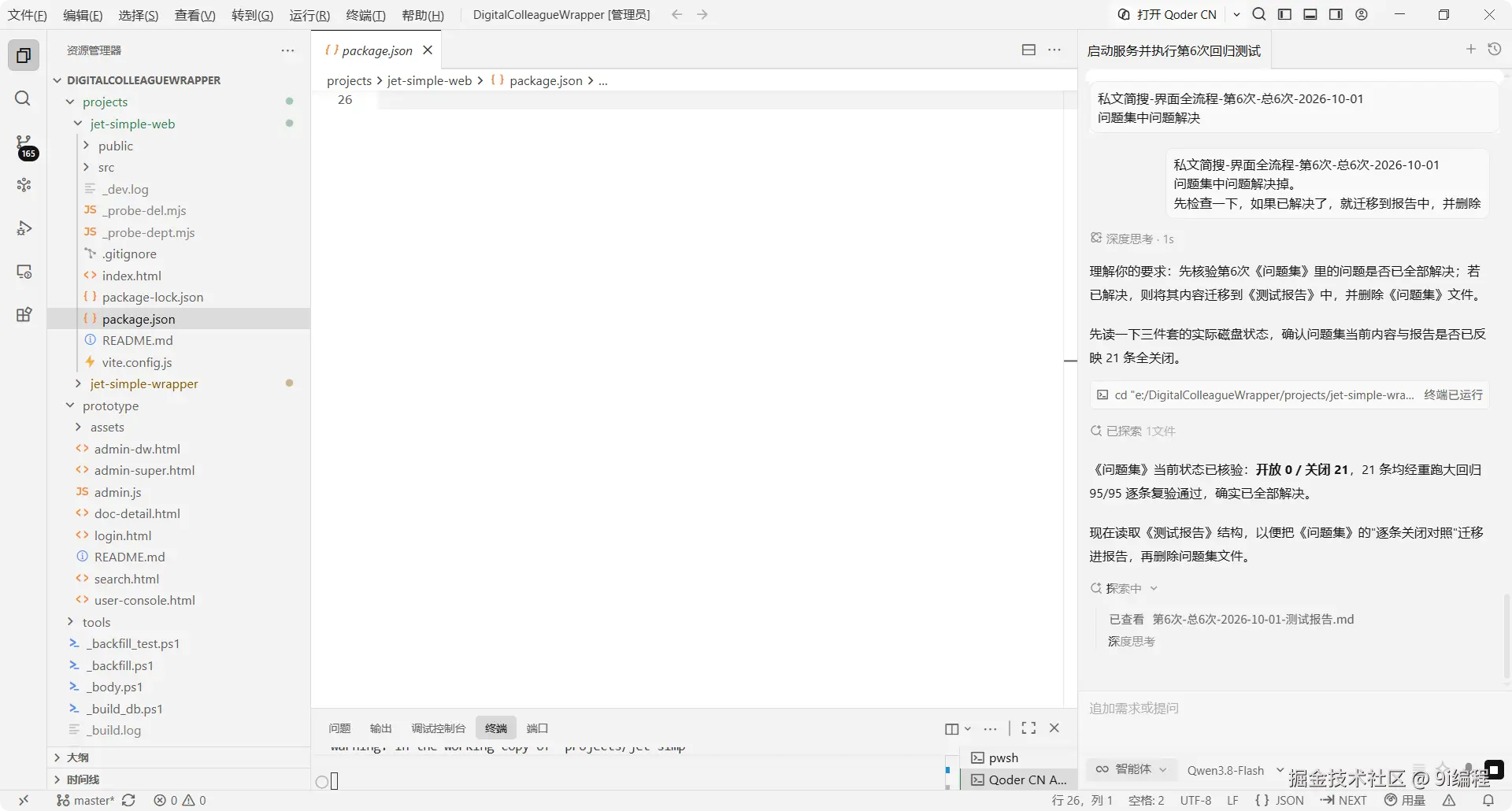Click the sync changes icon beside master
Viewport: 1512px width, 811px height.
pyautogui.click(x=128, y=800)
